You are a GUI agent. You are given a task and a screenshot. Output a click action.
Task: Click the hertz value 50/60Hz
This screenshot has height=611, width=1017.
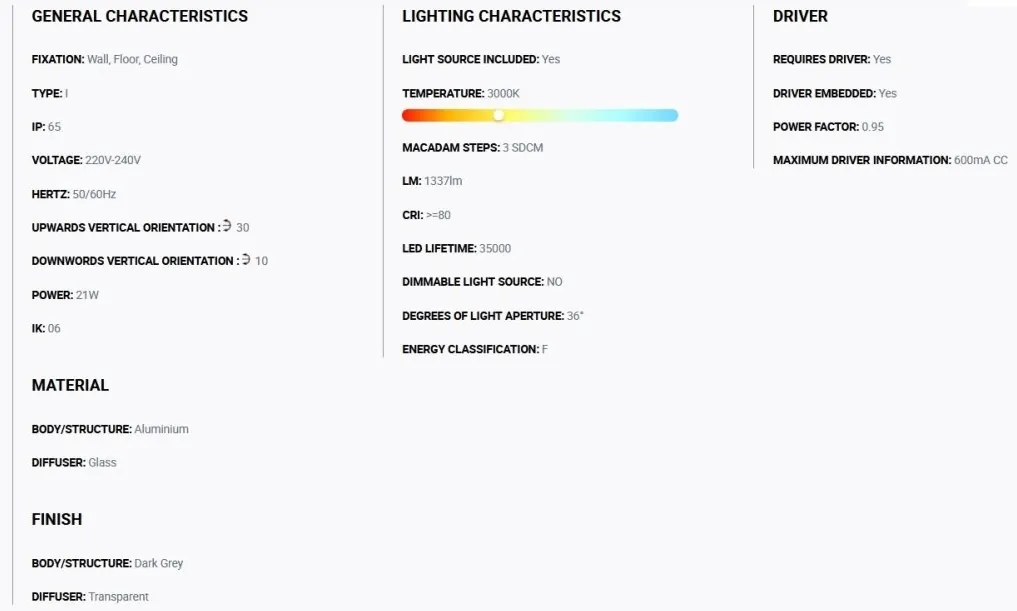point(94,194)
